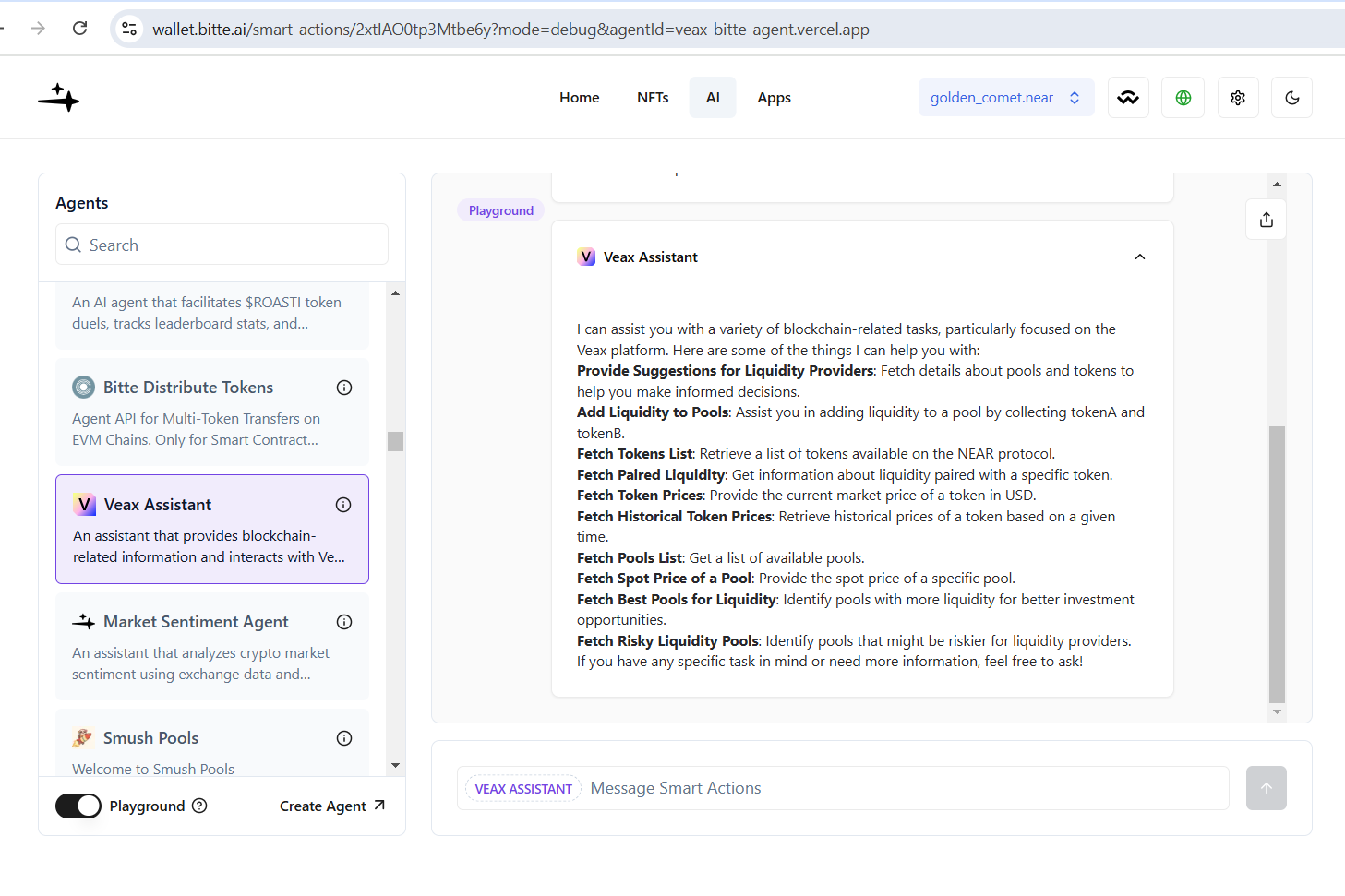The width and height of the screenshot is (1345, 896).
Task: Click info icon for Bitte Distribute Tokens
Action: point(344,388)
